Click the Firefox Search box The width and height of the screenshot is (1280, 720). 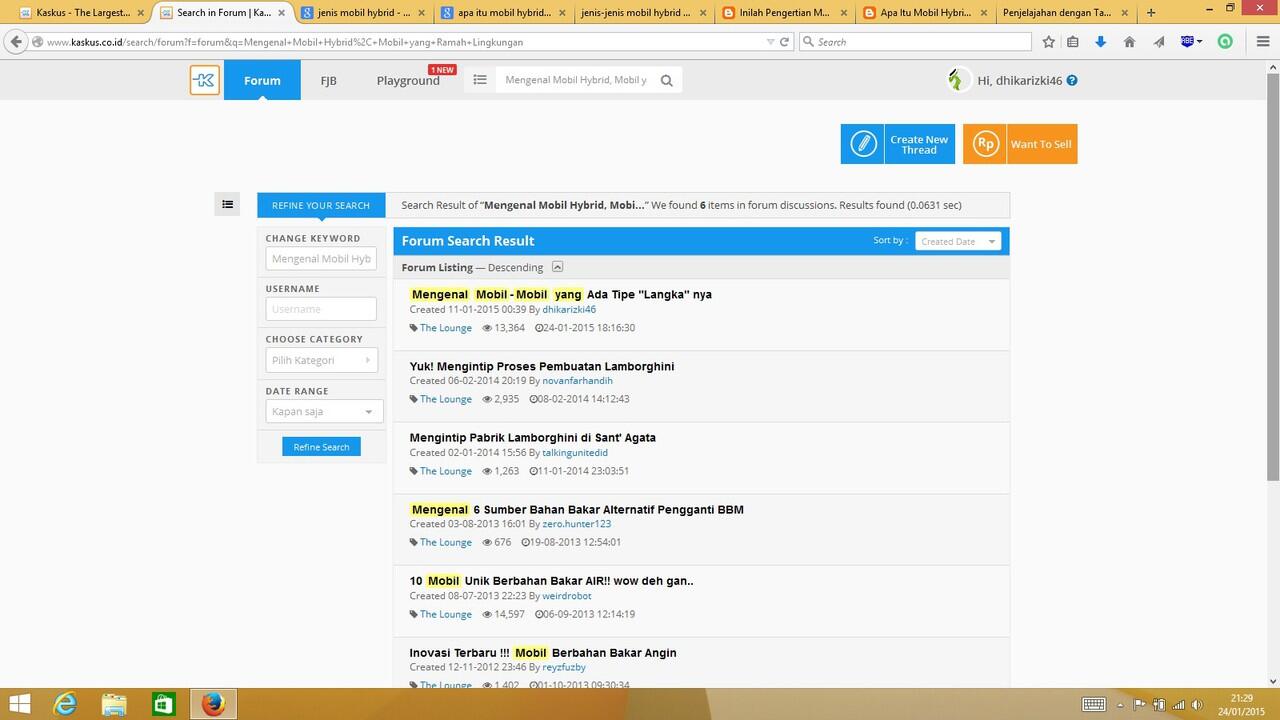point(915,42)
